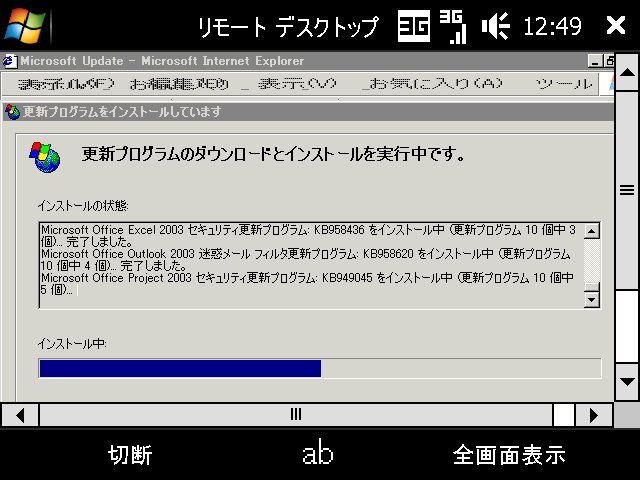
Task: Close Remote Desktop with the X button
Action: (616, 26)
